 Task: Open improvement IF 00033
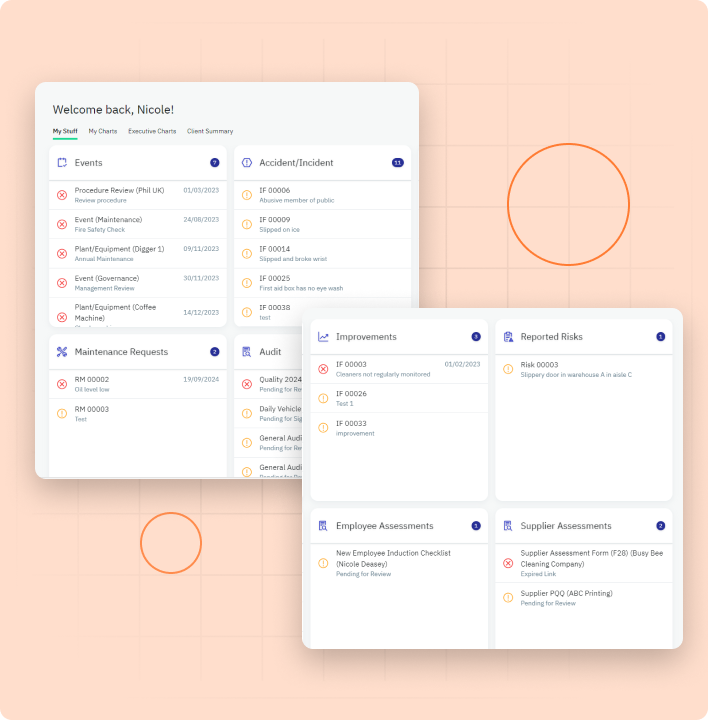399,428
